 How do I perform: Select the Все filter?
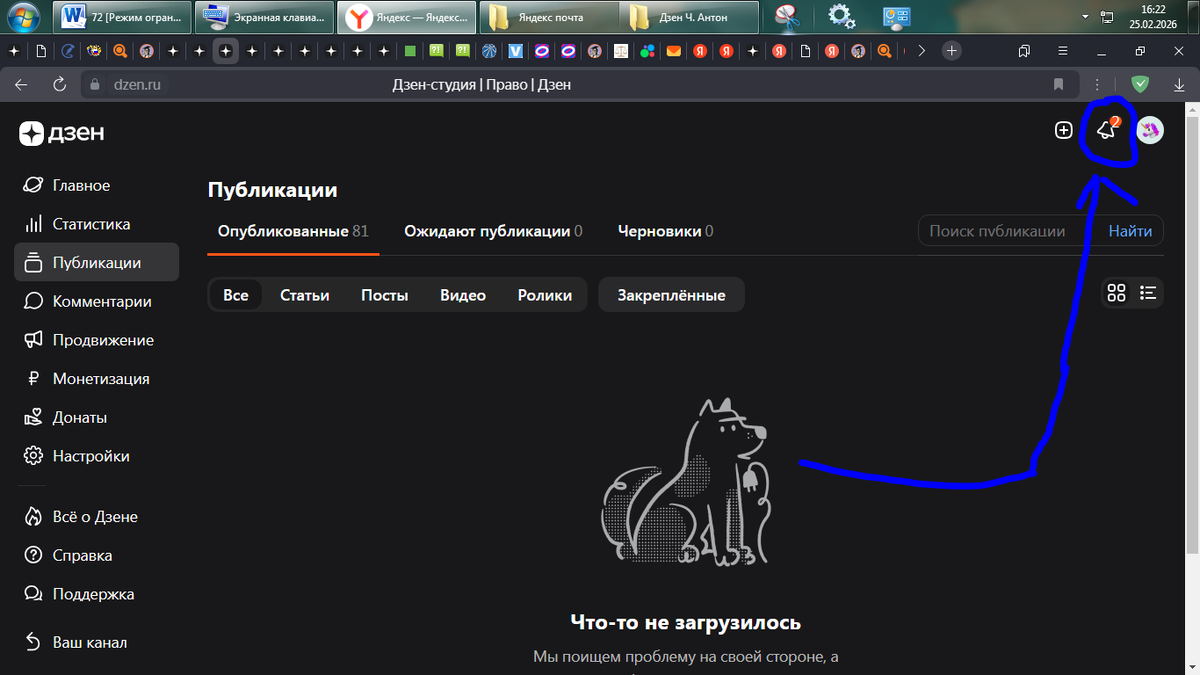[x=236, y=295]
